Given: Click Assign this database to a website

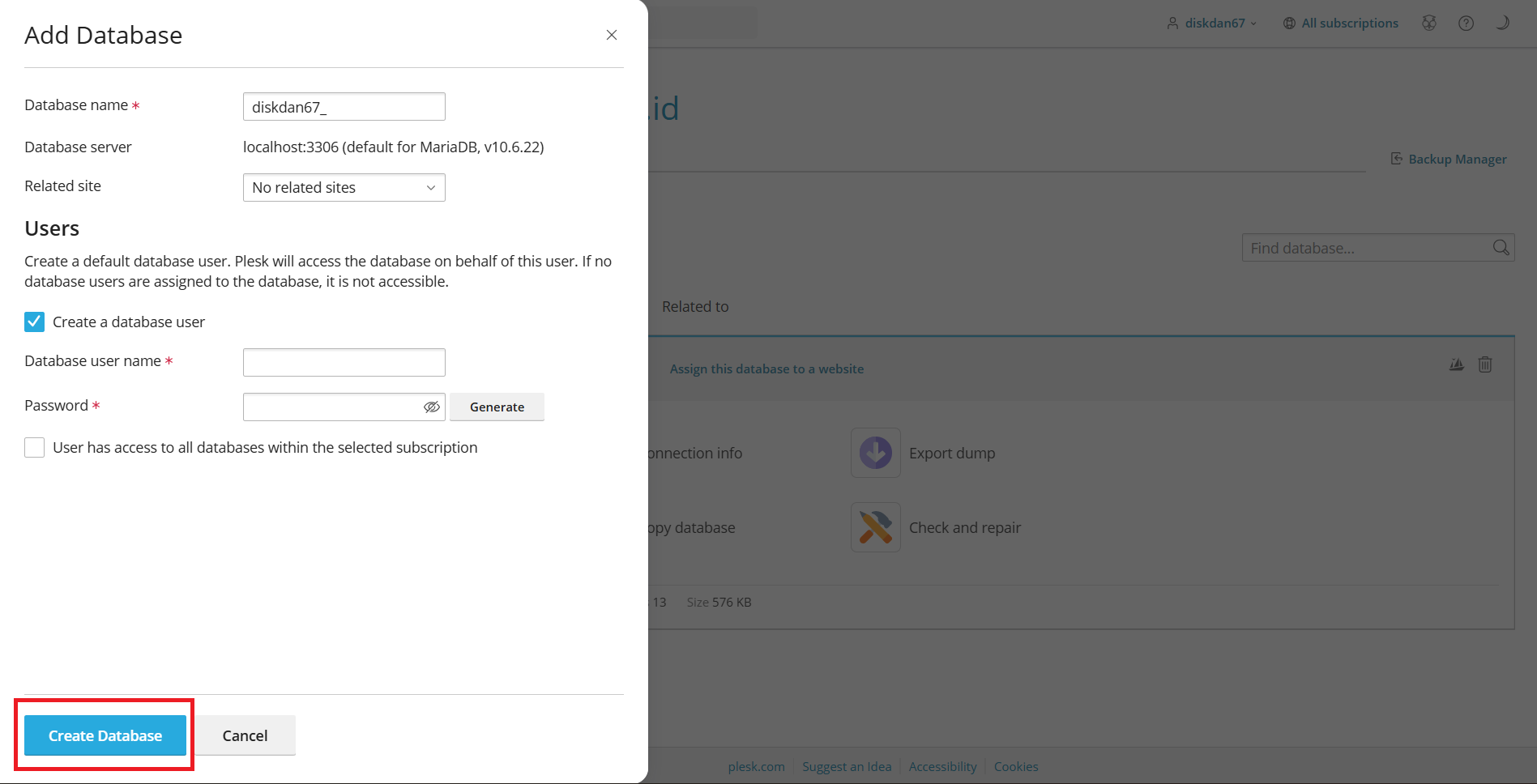Looking at the screenshot, I should point(766,369).
